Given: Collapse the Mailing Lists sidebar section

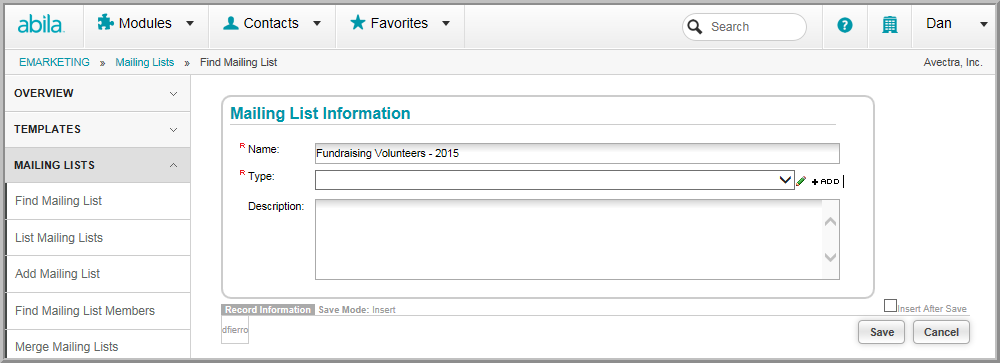Looking at the screenshot, I should click(x=96, y=165).
